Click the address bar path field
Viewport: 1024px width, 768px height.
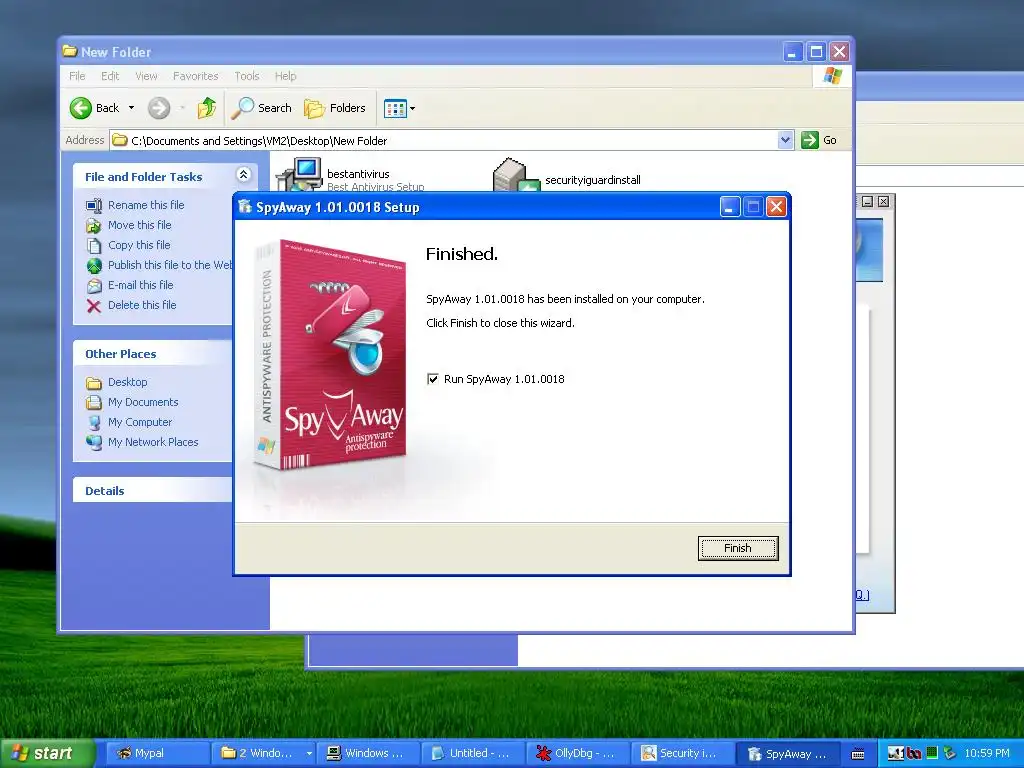click(444, 140)
